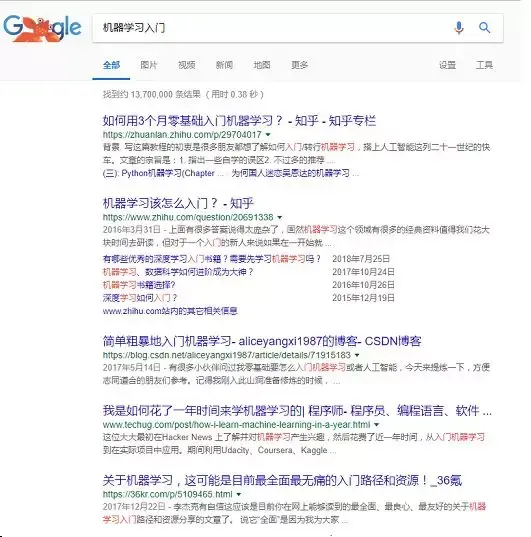Expand arrow next to www.techug.com URL
The width and height of the screenshot is (531, 537).
[x=376, y=425]
